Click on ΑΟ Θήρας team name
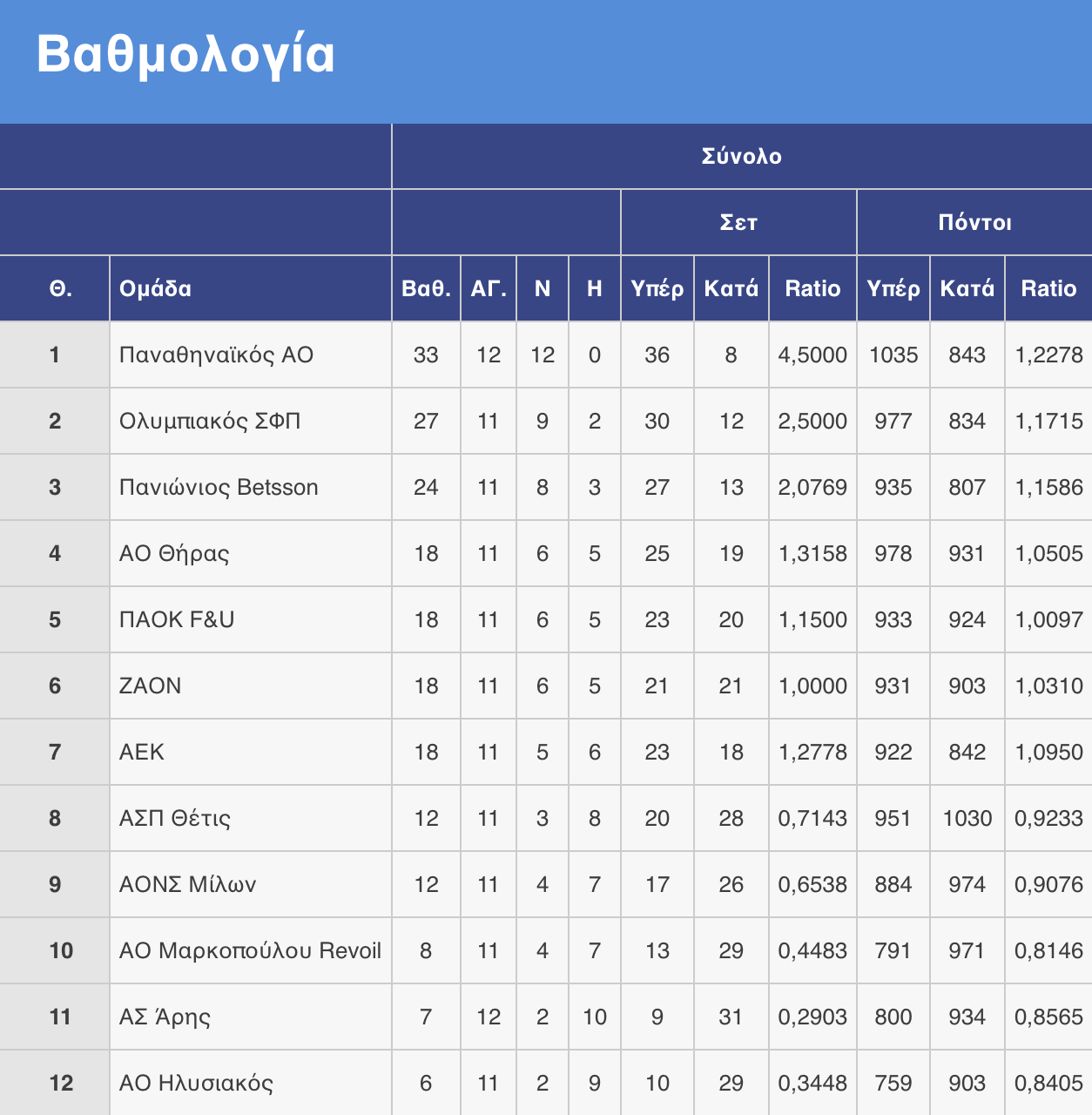 pos(174,554)
